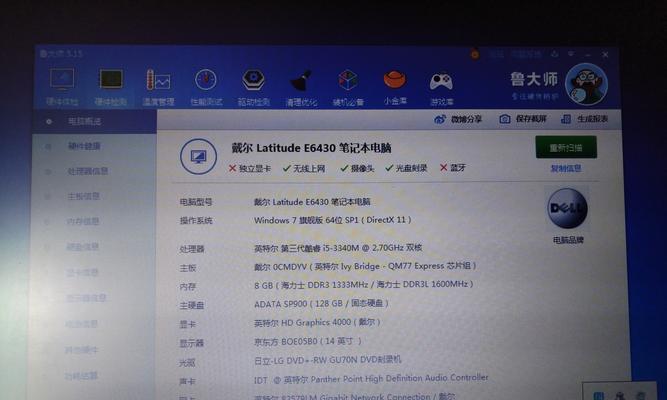Screen dimensions: 667x400
Task: Click the 蓝牙 status indicator
Action: (453, 168)
